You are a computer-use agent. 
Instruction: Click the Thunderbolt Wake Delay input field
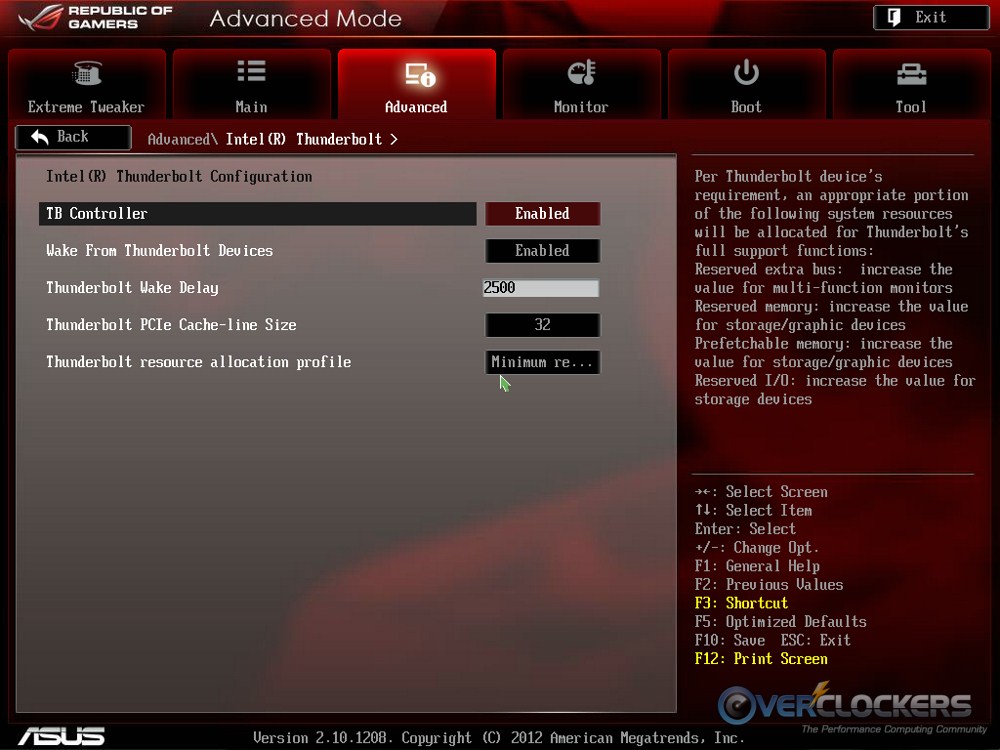point(541,288)
